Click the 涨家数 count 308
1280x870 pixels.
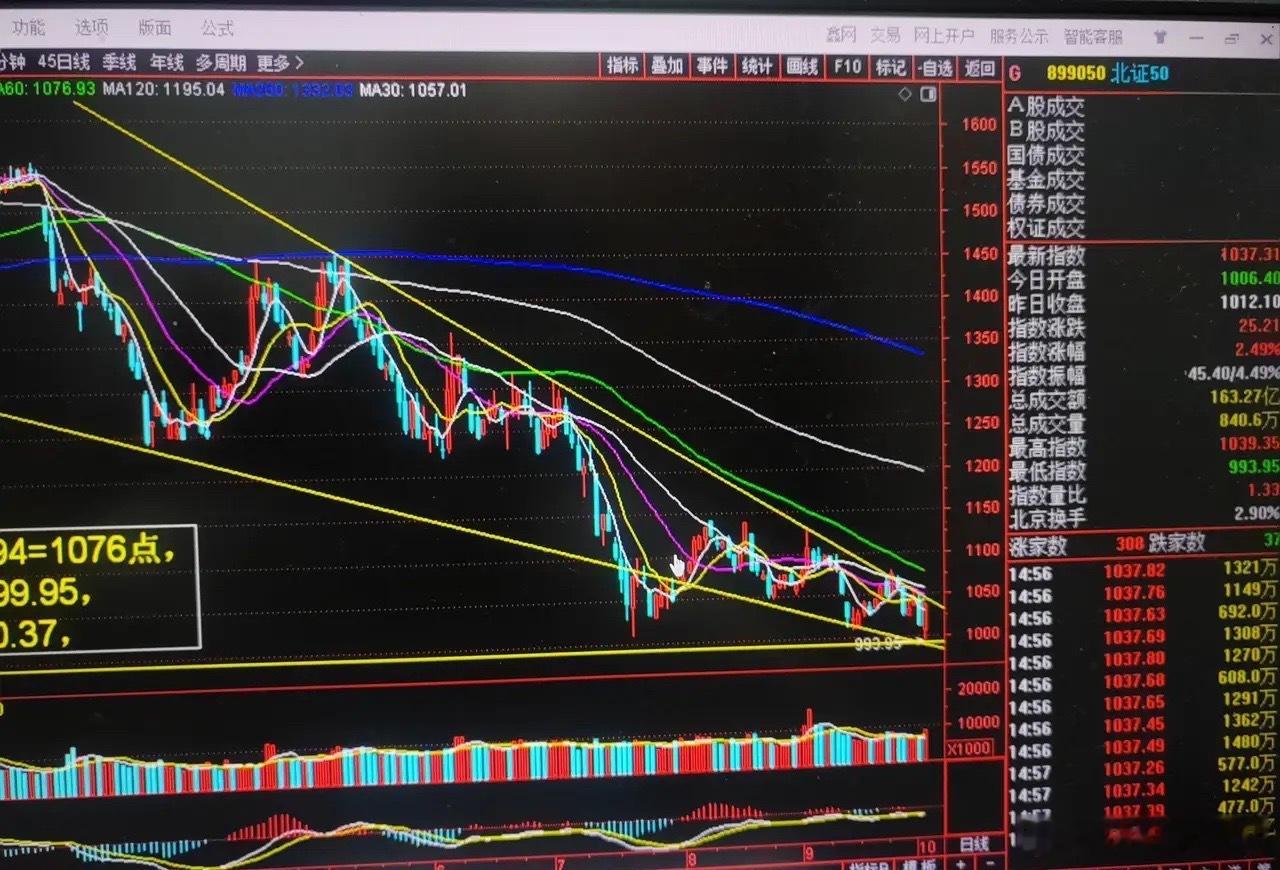click(x=1131, y=544)
